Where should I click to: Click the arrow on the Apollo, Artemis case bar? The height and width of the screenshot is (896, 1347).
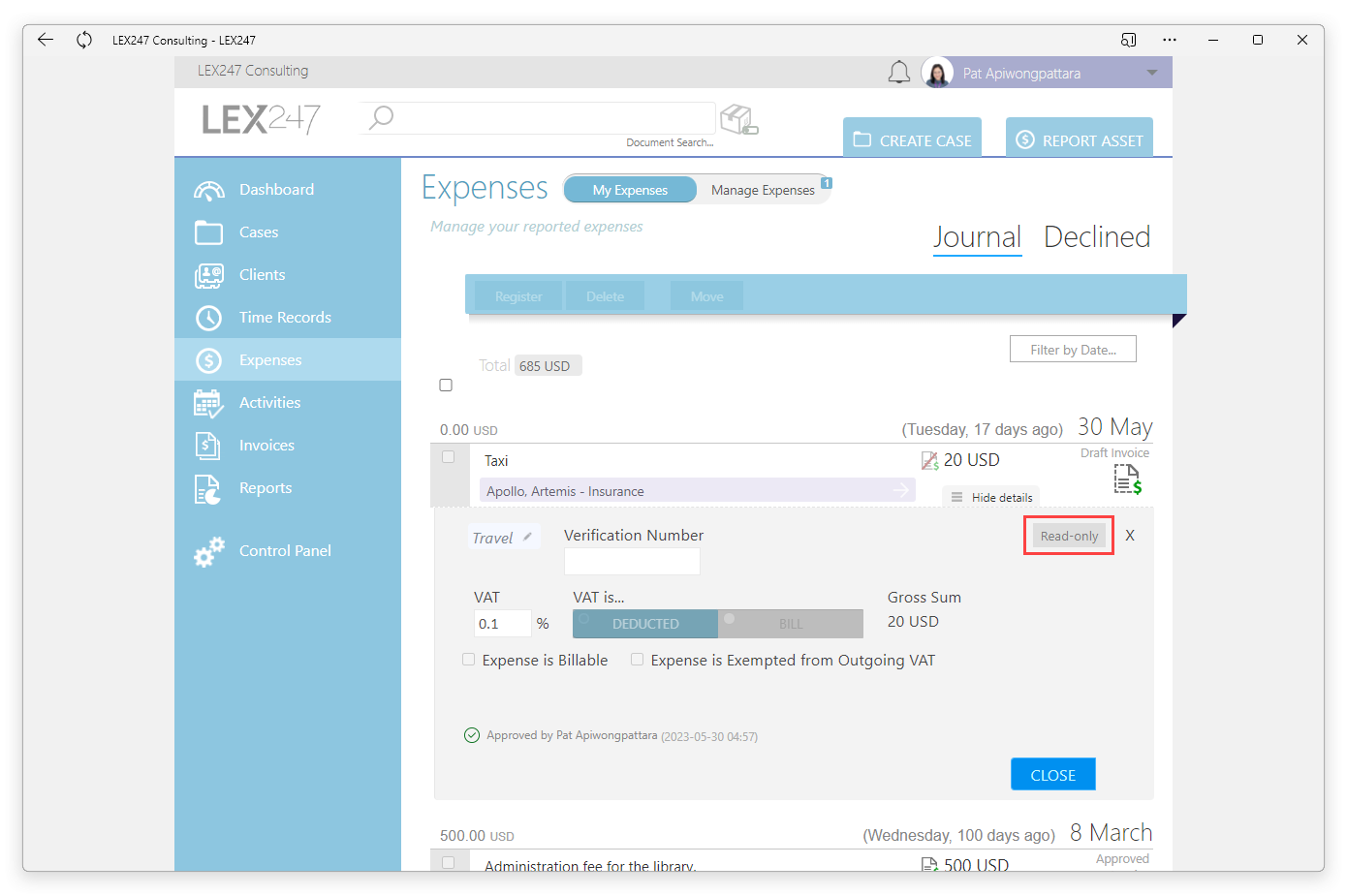[x=901, y=490]
